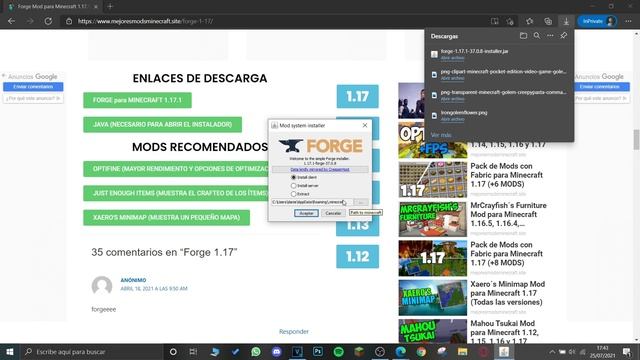Open Pack de Mods Fabric (+8 MODS) link
The width and height of the screenshot is (640, 360).
[x=507, y=254]
